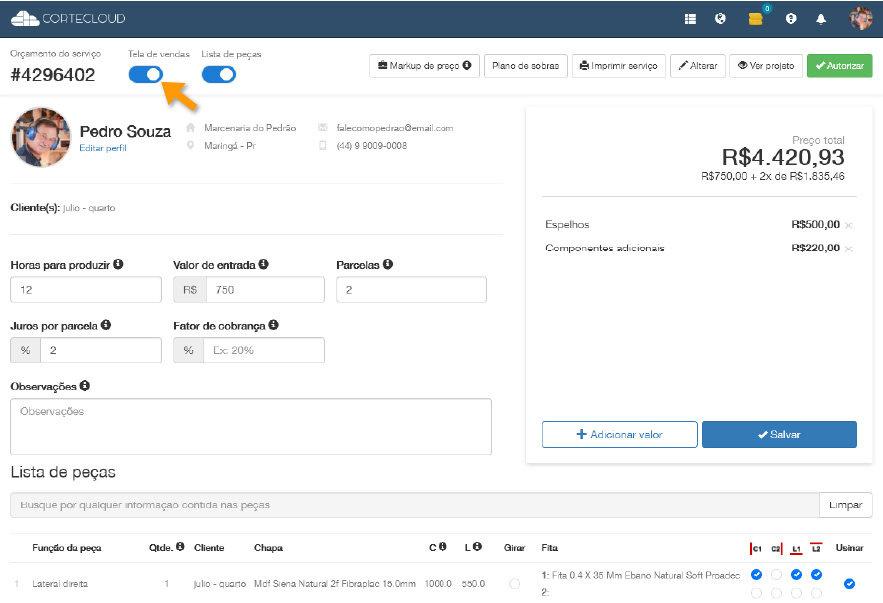This screenshot has height=603, width=883.
Task: Click the falecomopedrao@email.com address
Action: (395, 128)
